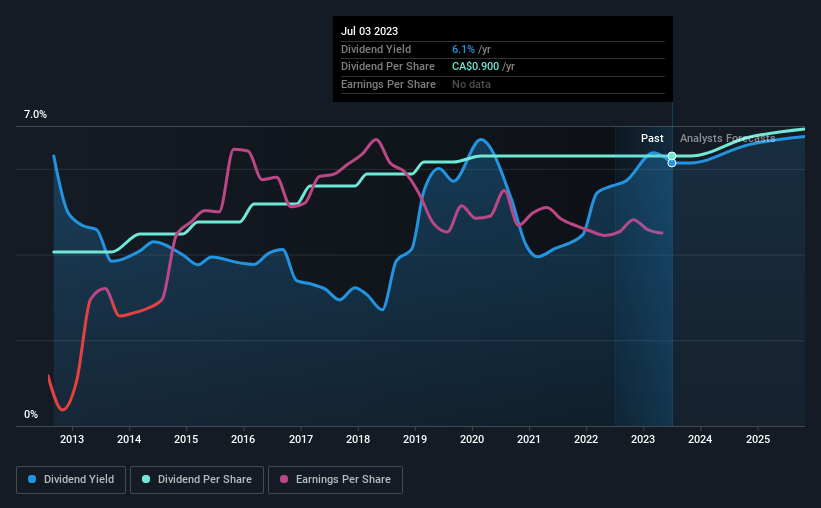Click the pink Earnings Per Share legend dot
Screen dimensions: 821x508
[x=284, y=479]
